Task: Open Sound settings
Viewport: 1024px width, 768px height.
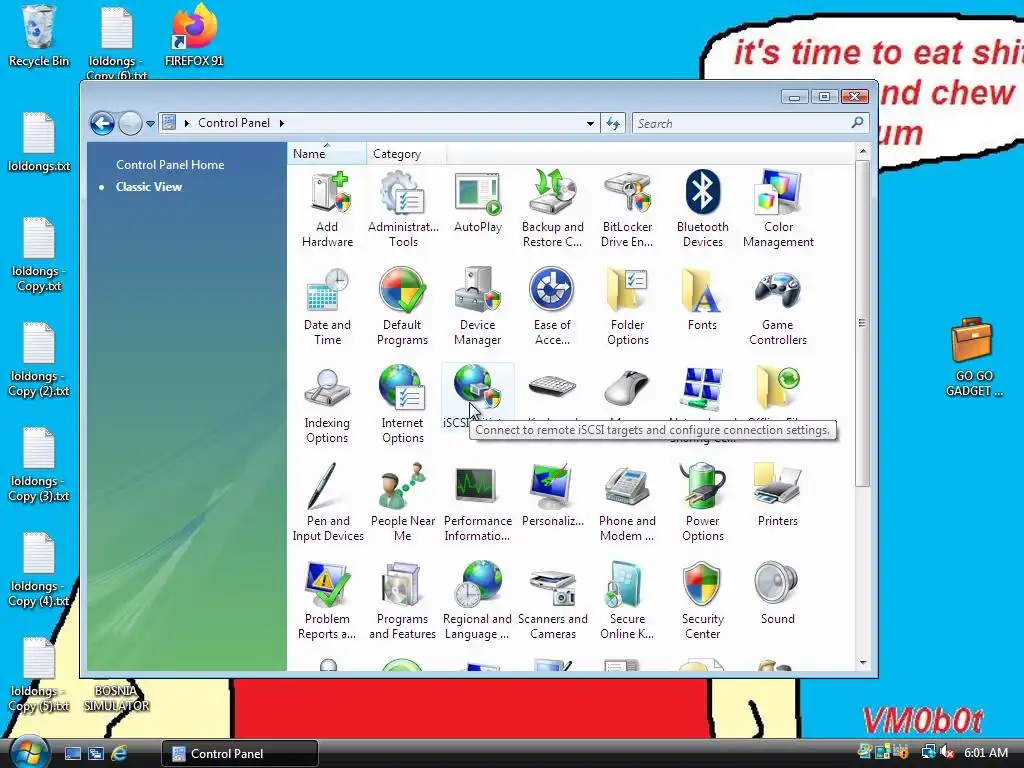Action: point(777,594)
